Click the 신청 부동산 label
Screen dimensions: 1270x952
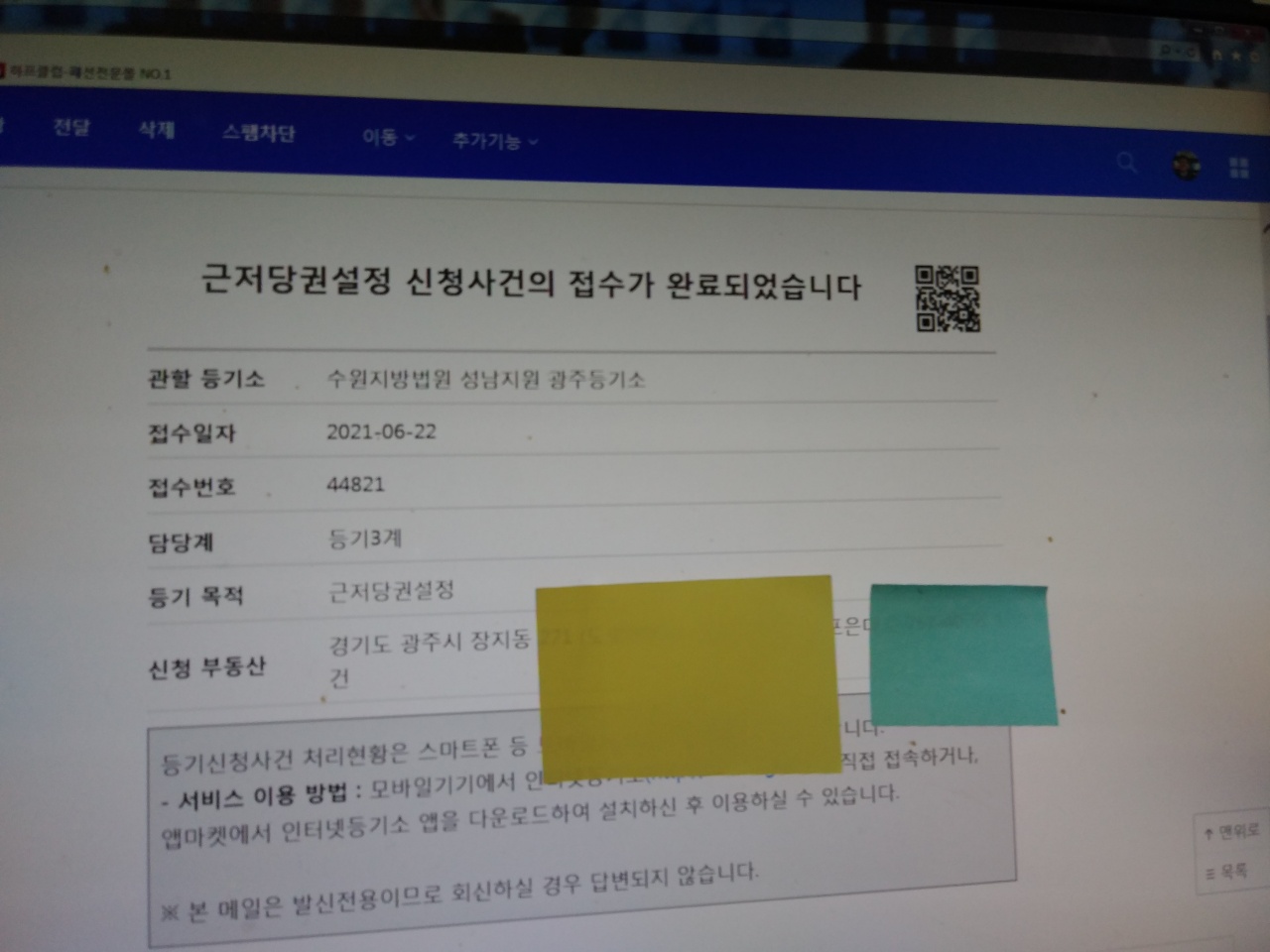pos(206,667)
